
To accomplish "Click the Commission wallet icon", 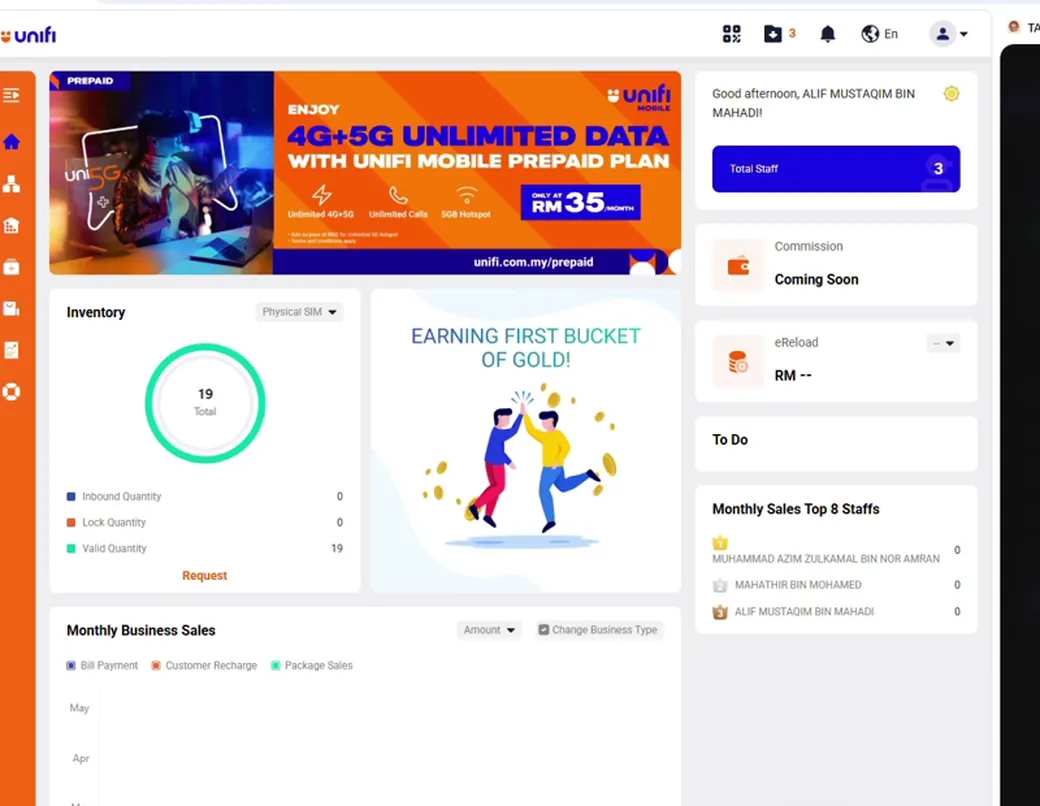I will tap(738, 266).
